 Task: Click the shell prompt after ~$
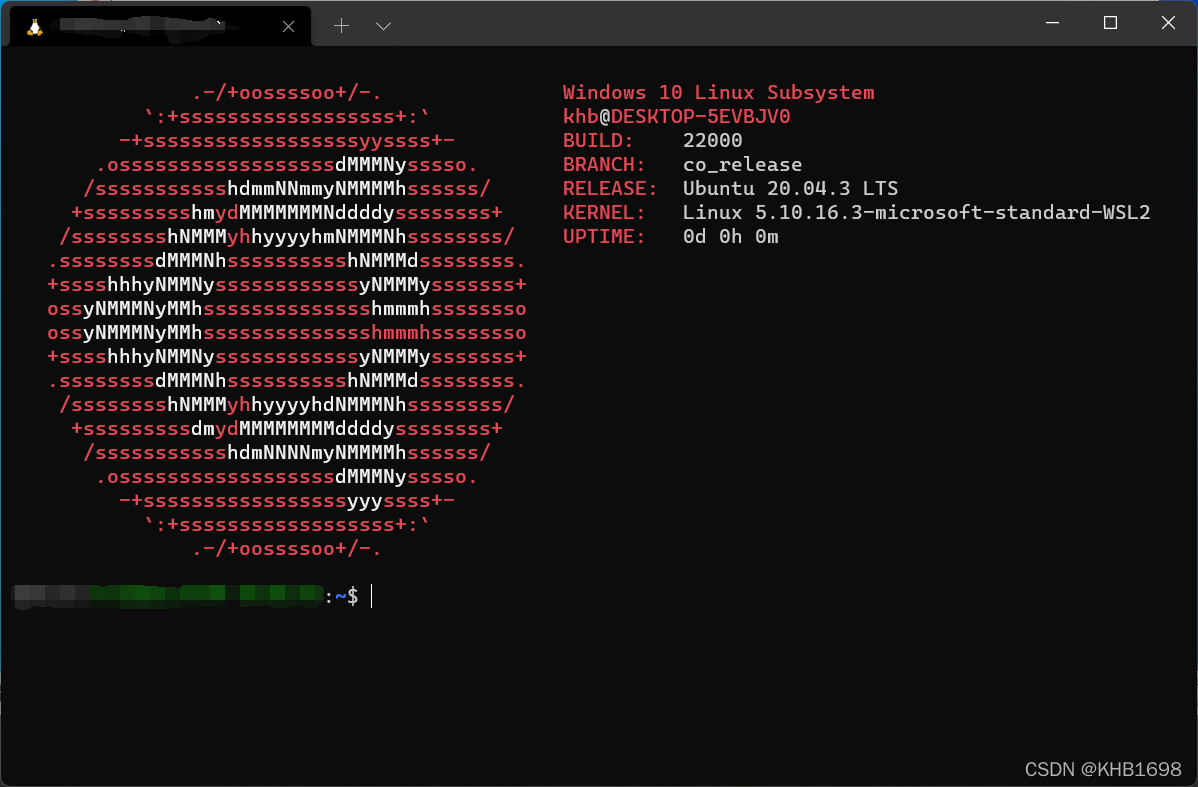[372, 596]
